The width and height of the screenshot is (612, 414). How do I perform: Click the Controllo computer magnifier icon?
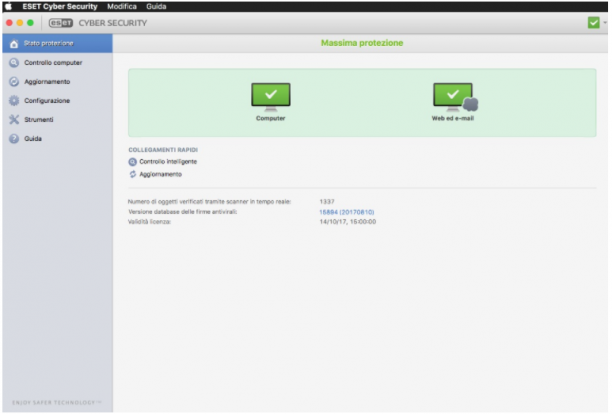[x=14, y=62]
